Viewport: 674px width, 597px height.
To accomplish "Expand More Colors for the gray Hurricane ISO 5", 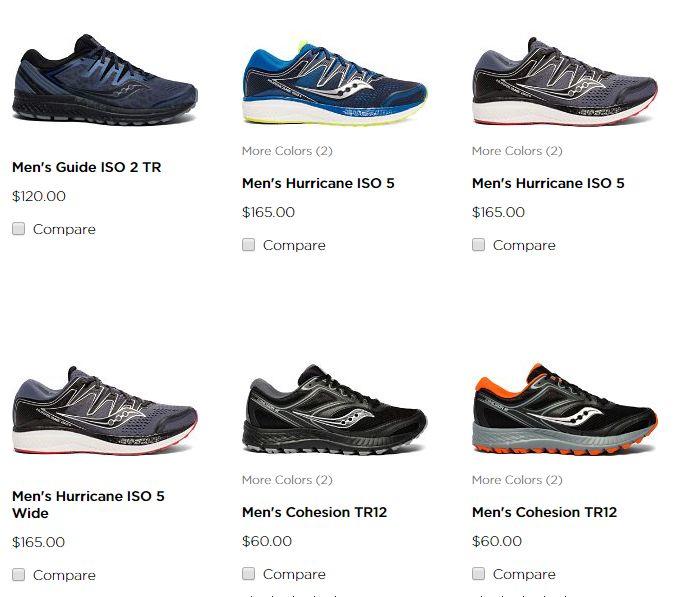I will pyautogui.click(x=517, y=151).
